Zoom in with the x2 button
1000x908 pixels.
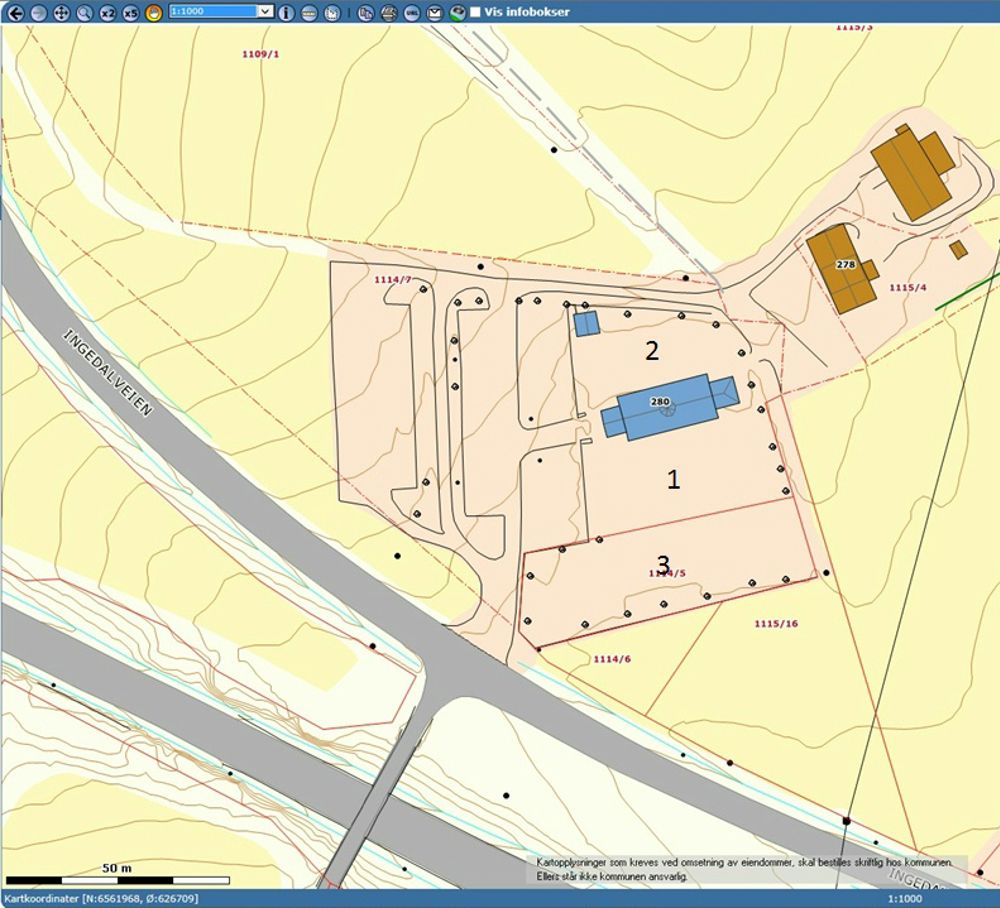click(x=107, y=12)
